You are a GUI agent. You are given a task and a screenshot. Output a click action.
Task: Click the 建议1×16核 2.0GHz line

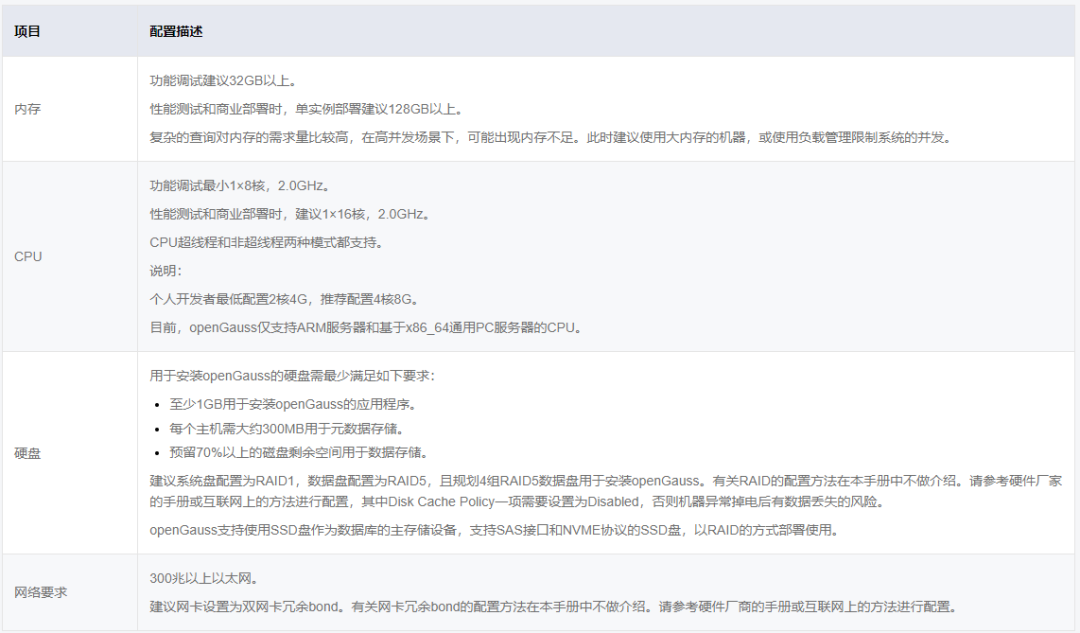(290, 214)
